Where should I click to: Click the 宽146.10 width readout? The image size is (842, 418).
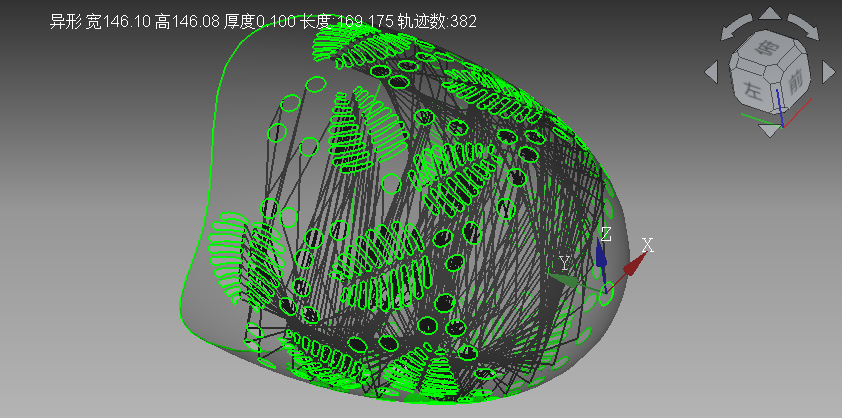click(118, 21)
